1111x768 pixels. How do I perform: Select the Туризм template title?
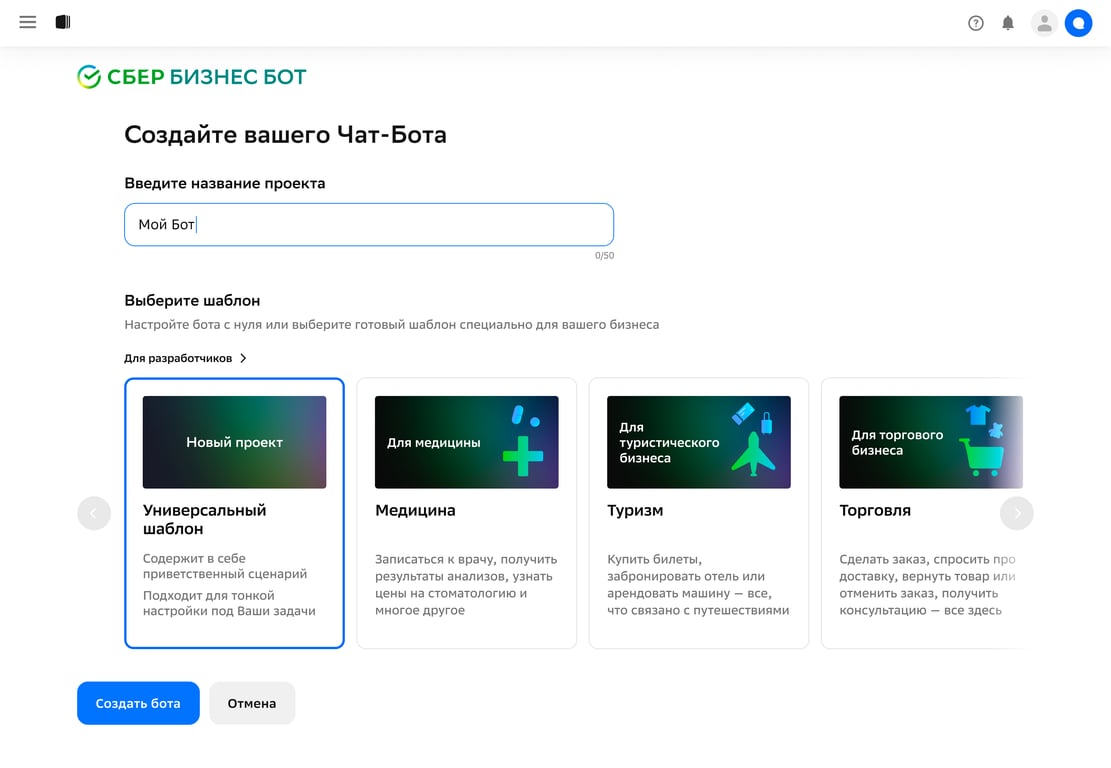(x=635, y=510)
